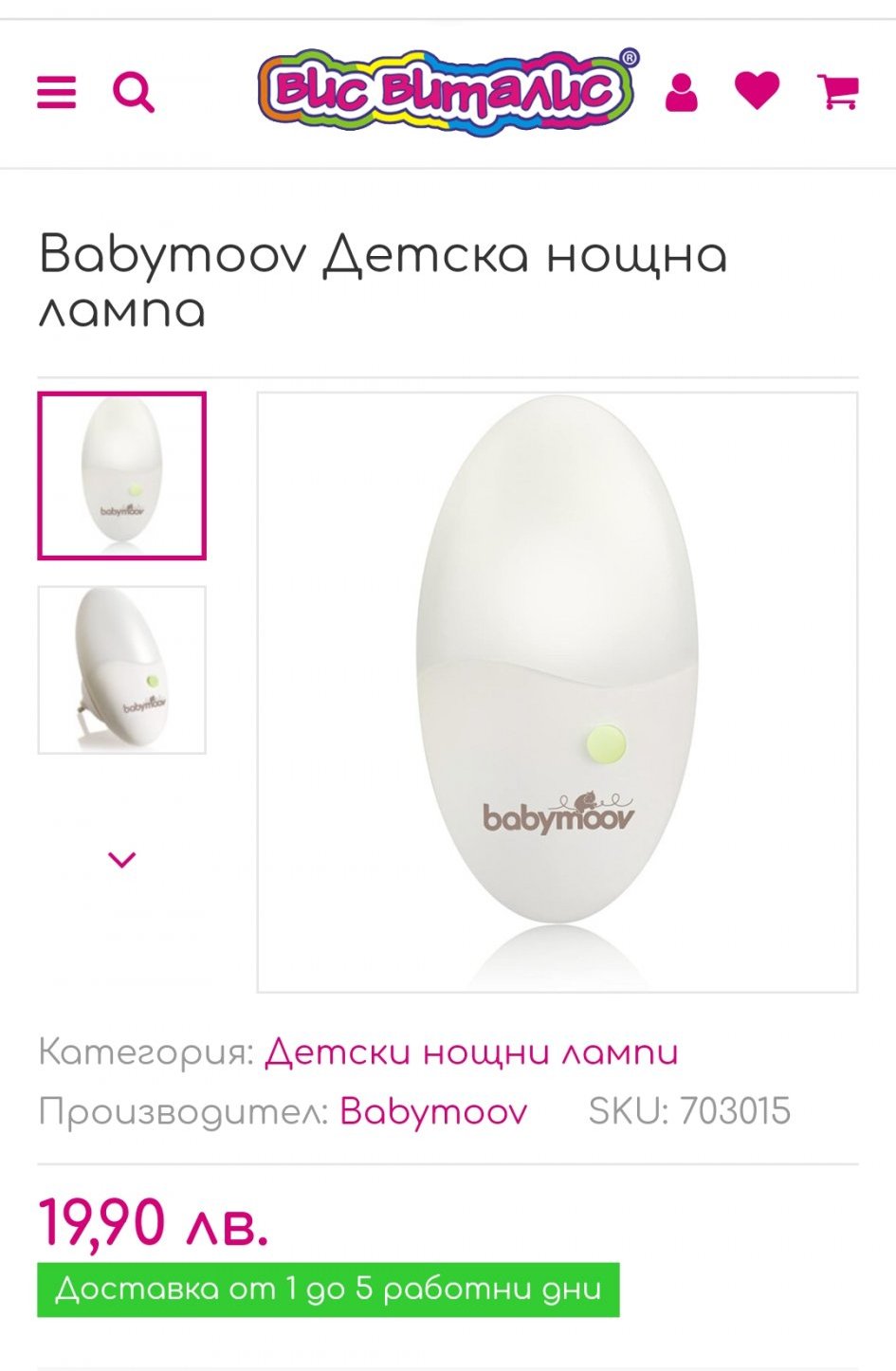This screenshot has width=896, height=1371.
Task: Click the Производител: label
Action: tap(184, 1111)
